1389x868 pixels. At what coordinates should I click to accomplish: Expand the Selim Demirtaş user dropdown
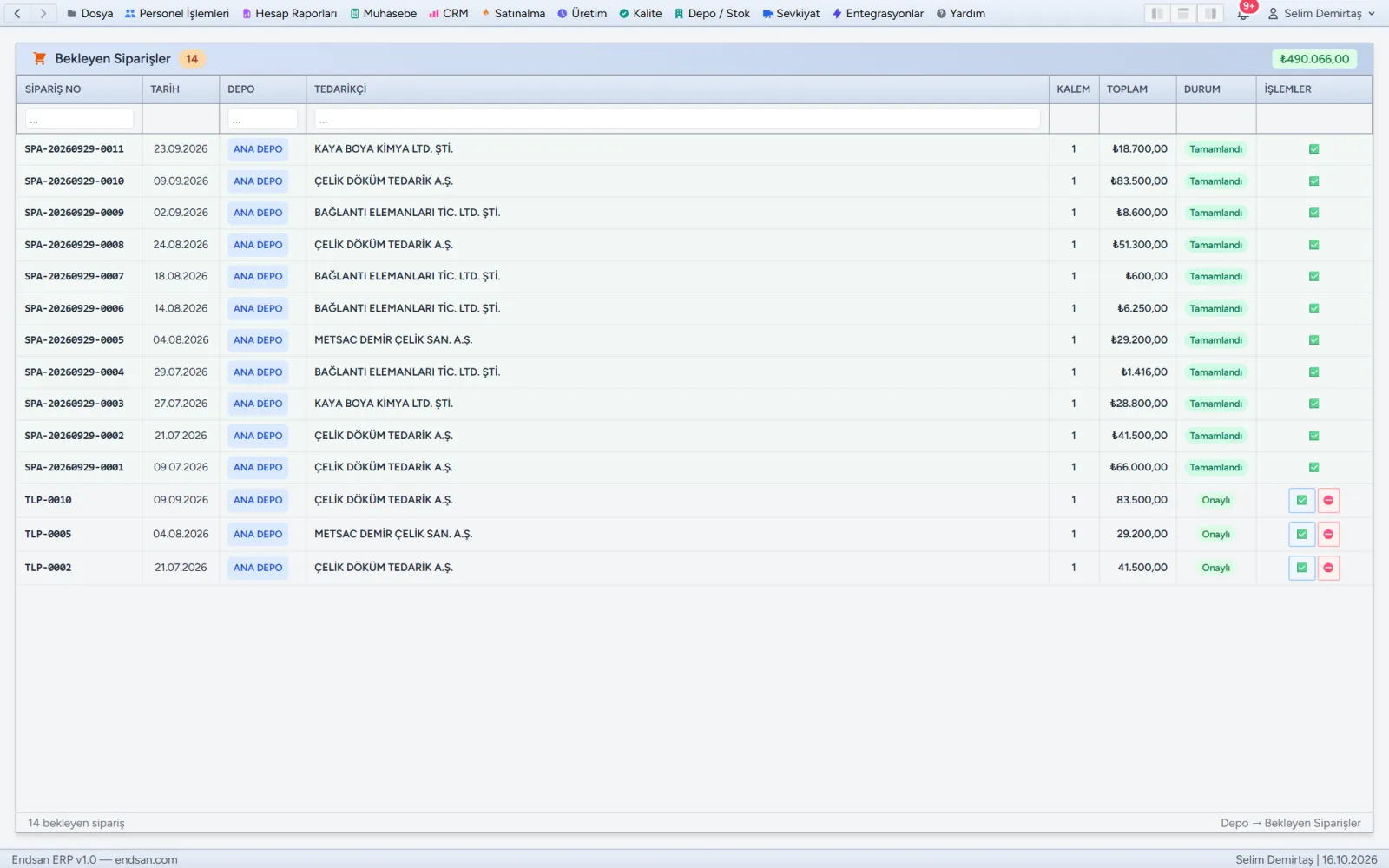(1321, 14)
